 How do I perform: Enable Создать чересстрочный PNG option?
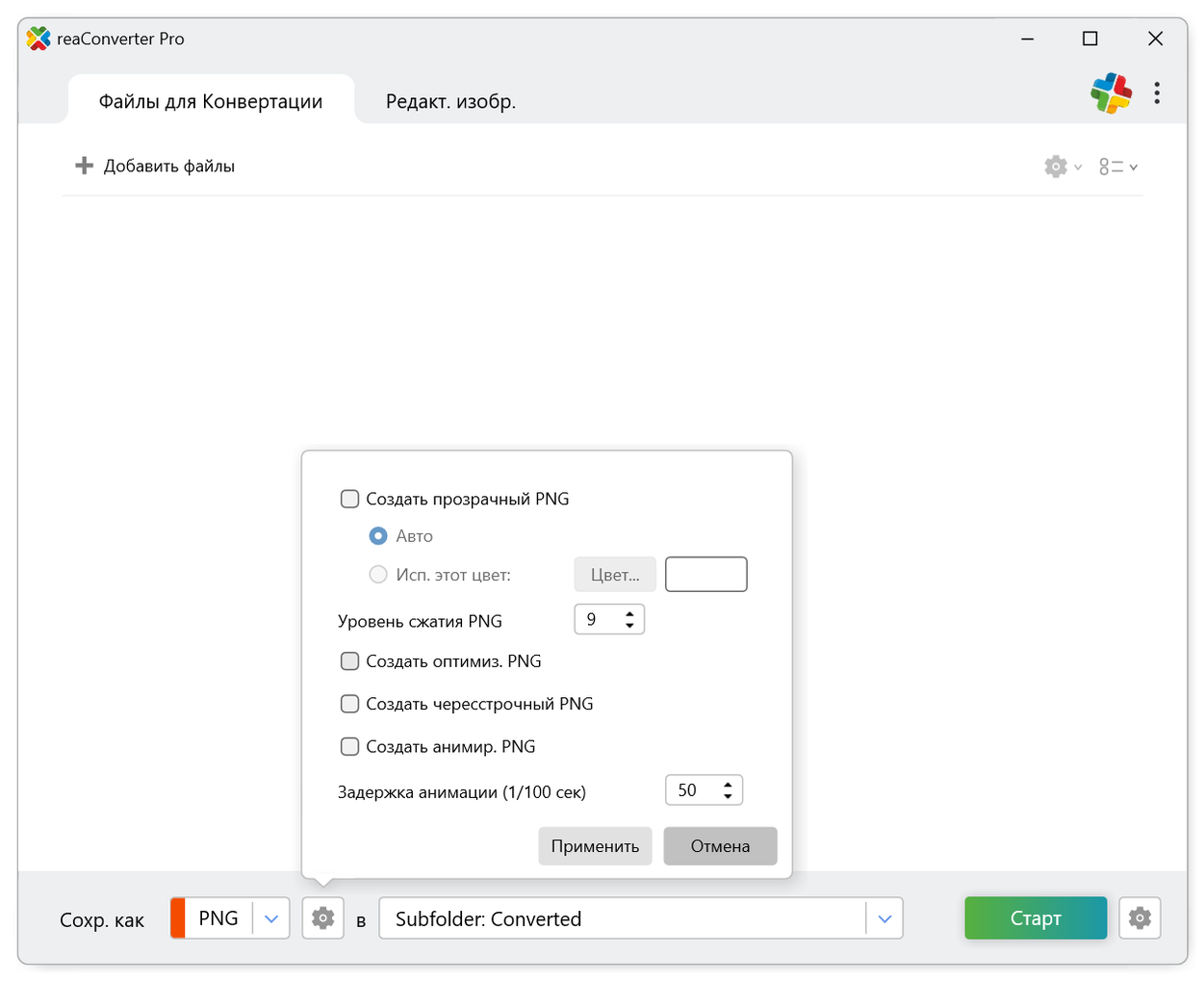tap(350, 704)
